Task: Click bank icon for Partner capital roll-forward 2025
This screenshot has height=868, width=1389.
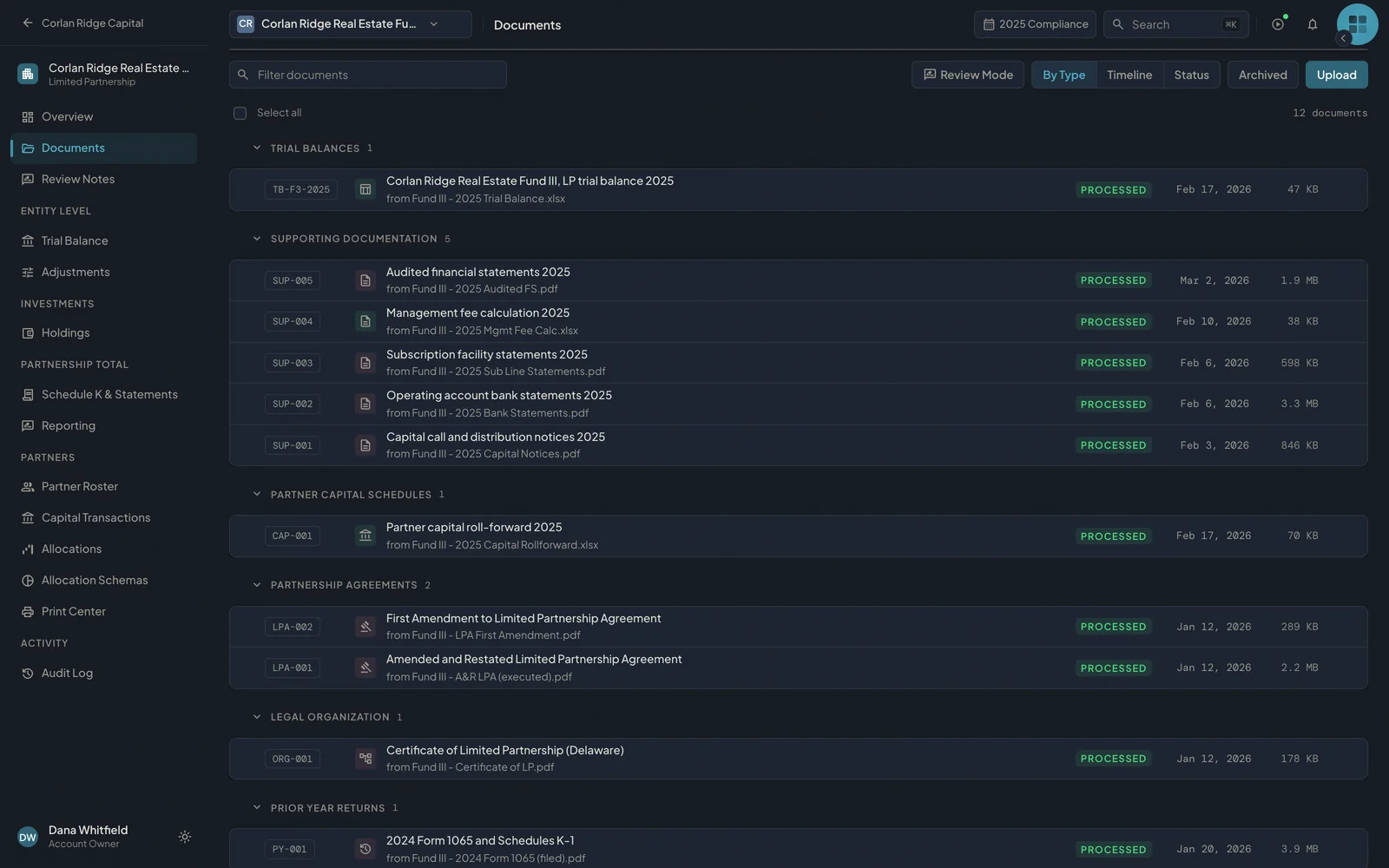Action: pos(365,536)
